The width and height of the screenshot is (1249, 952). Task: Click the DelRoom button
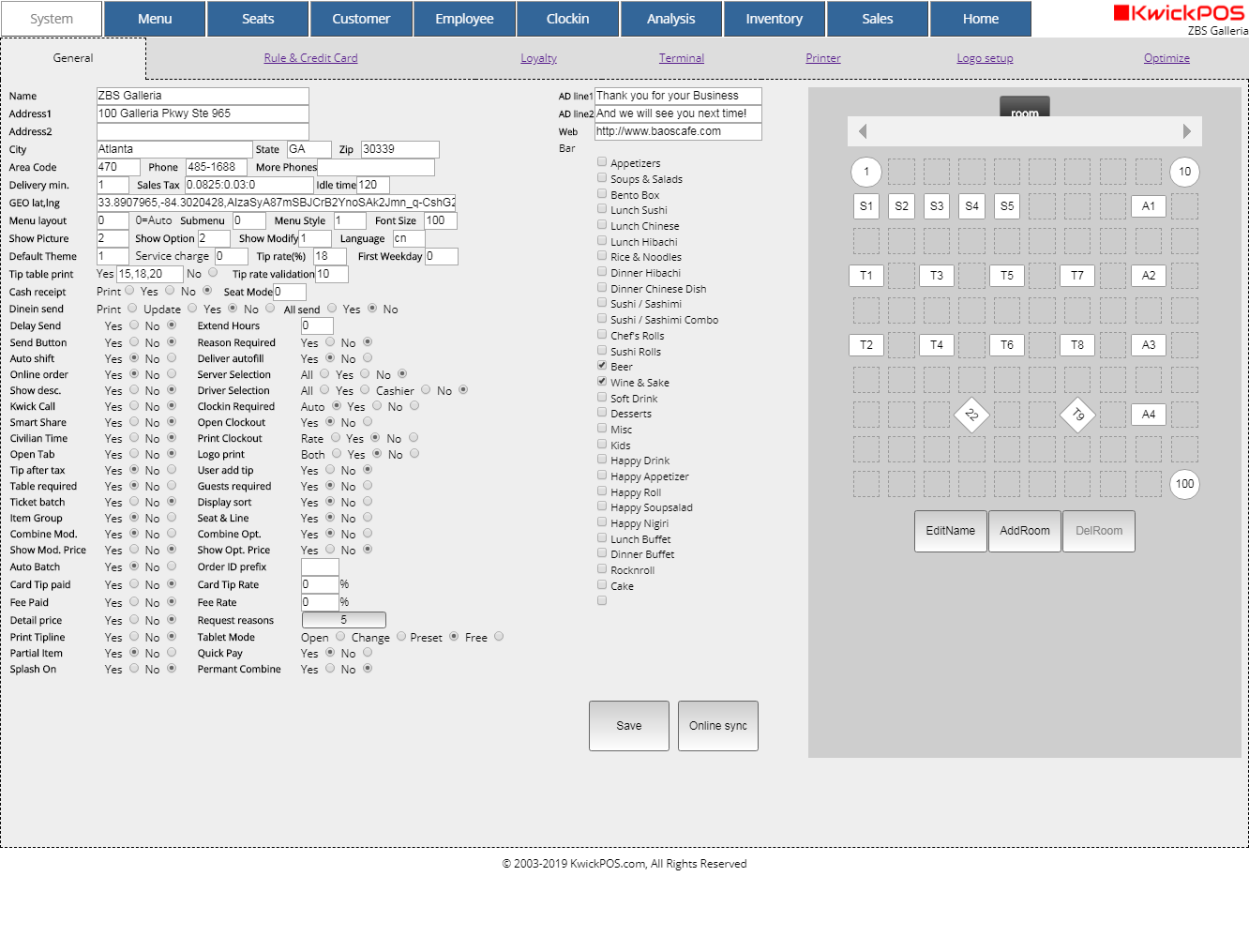tap(1099, 531)
